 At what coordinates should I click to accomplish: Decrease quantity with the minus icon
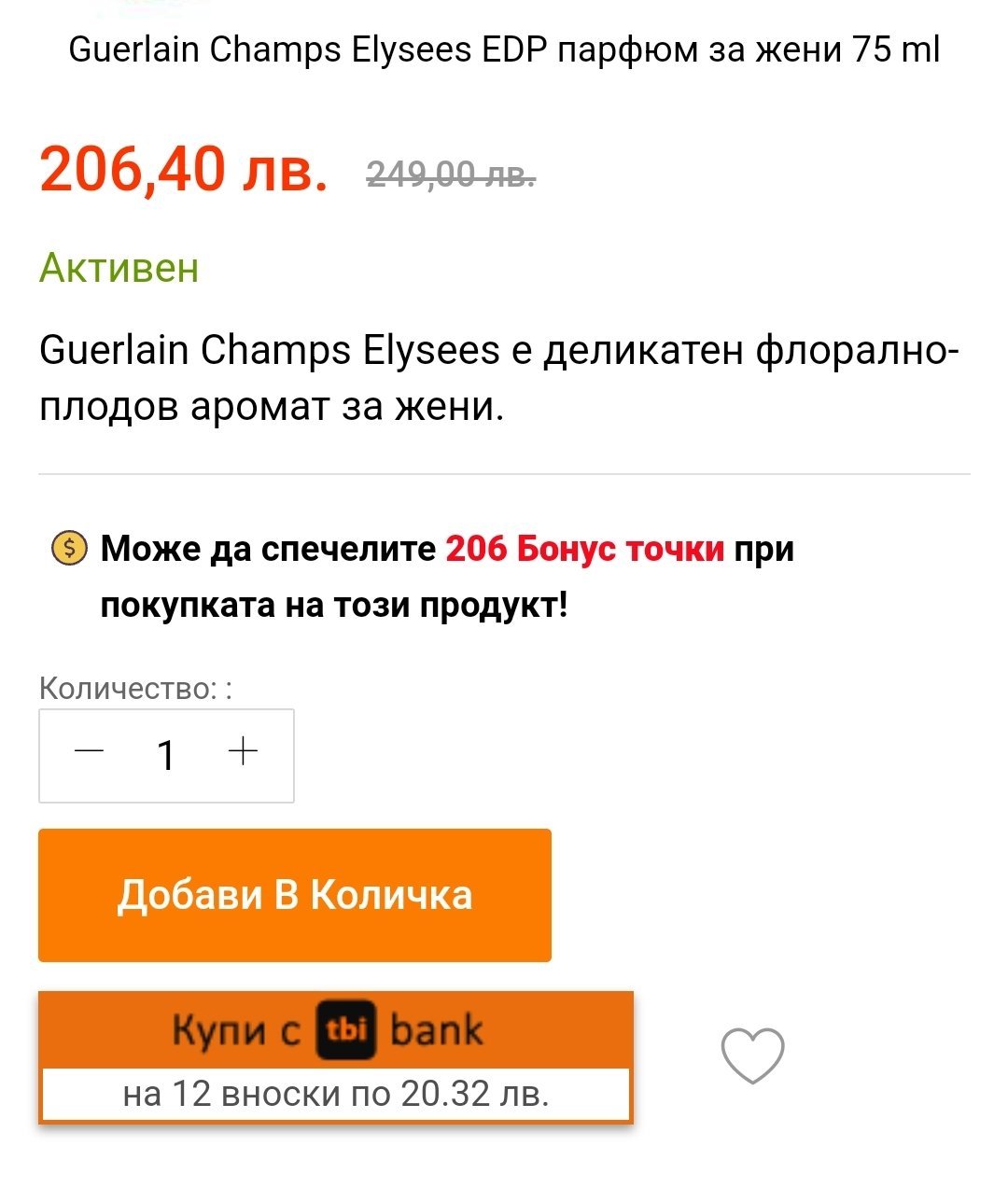tap(90, 752)
